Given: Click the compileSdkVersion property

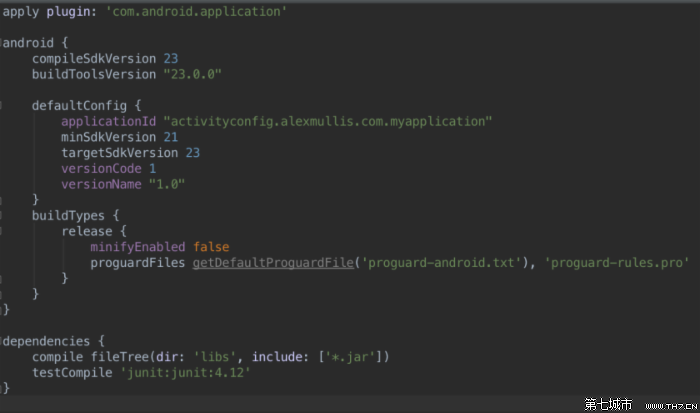Looking at the screenshot, I should 94,58.
